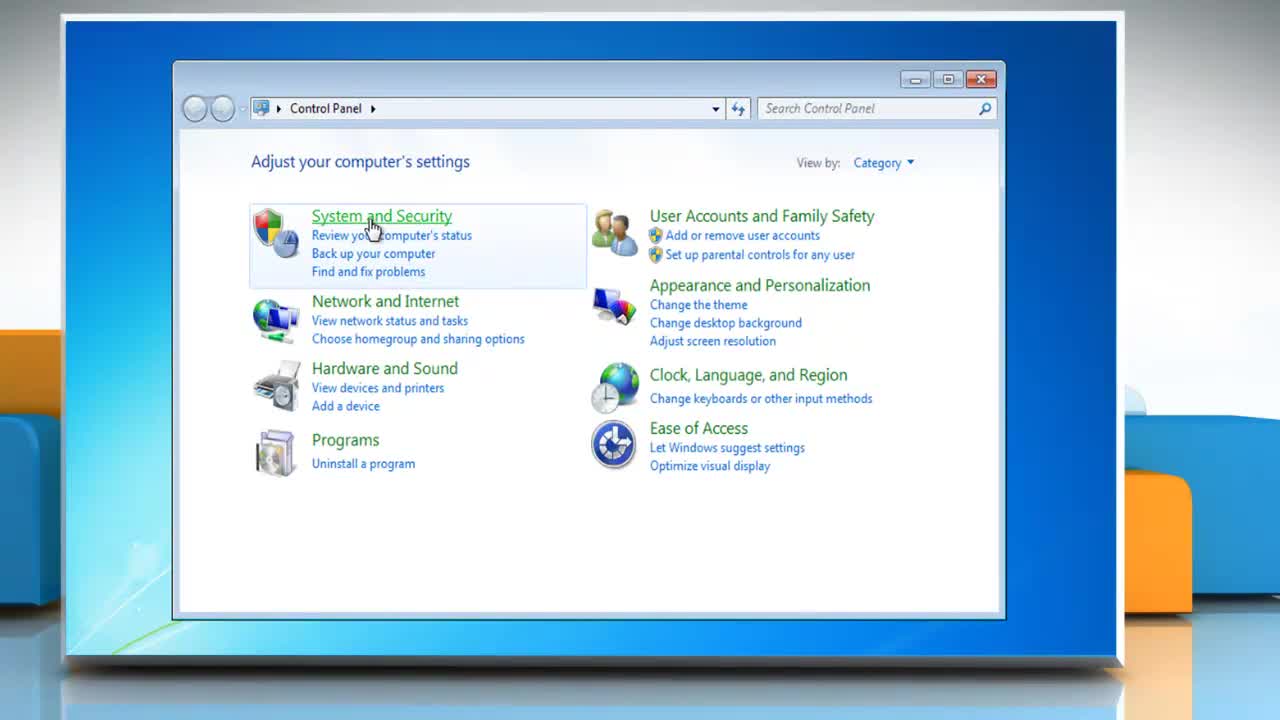Select the Control Panel breadcrumb
This screenshot has height=720, width=1280.
click(x=326, y=108)
